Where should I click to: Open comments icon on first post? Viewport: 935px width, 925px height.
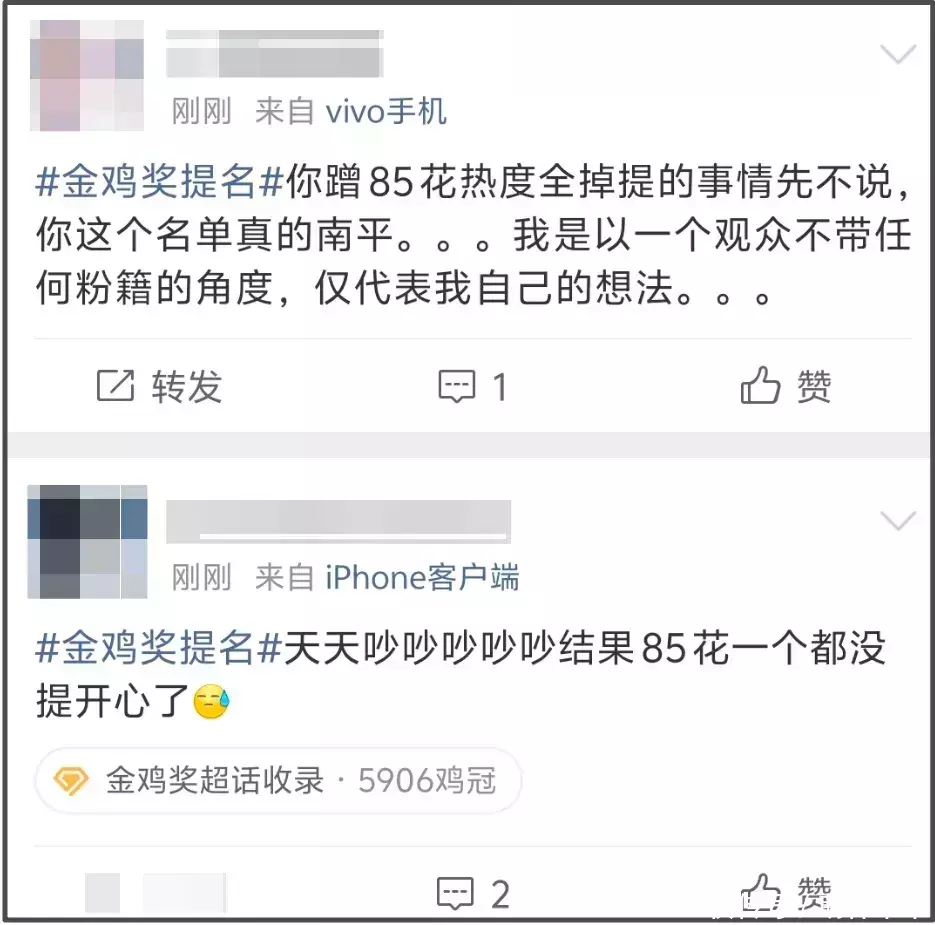click(x=457, y=386)
